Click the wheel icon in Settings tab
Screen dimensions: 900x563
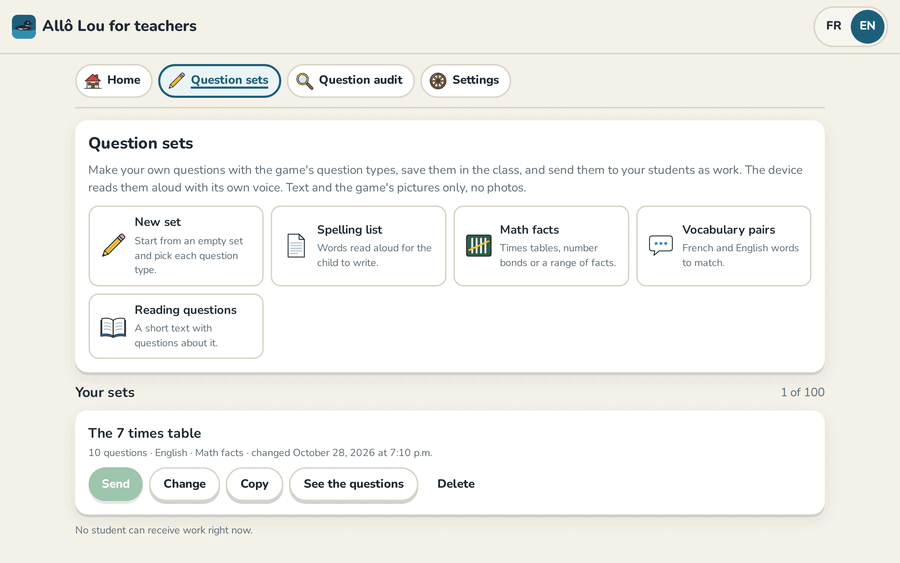click(438, 81)
